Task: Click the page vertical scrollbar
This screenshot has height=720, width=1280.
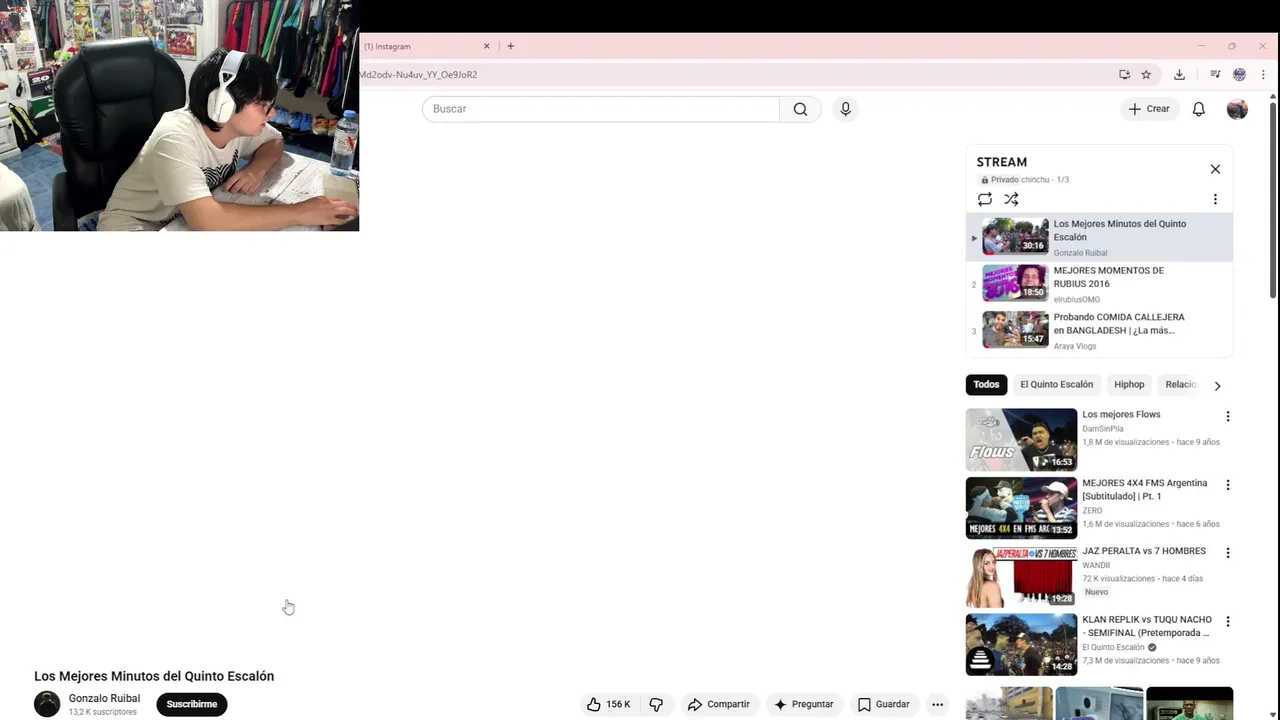Action: pos(1273,200)
